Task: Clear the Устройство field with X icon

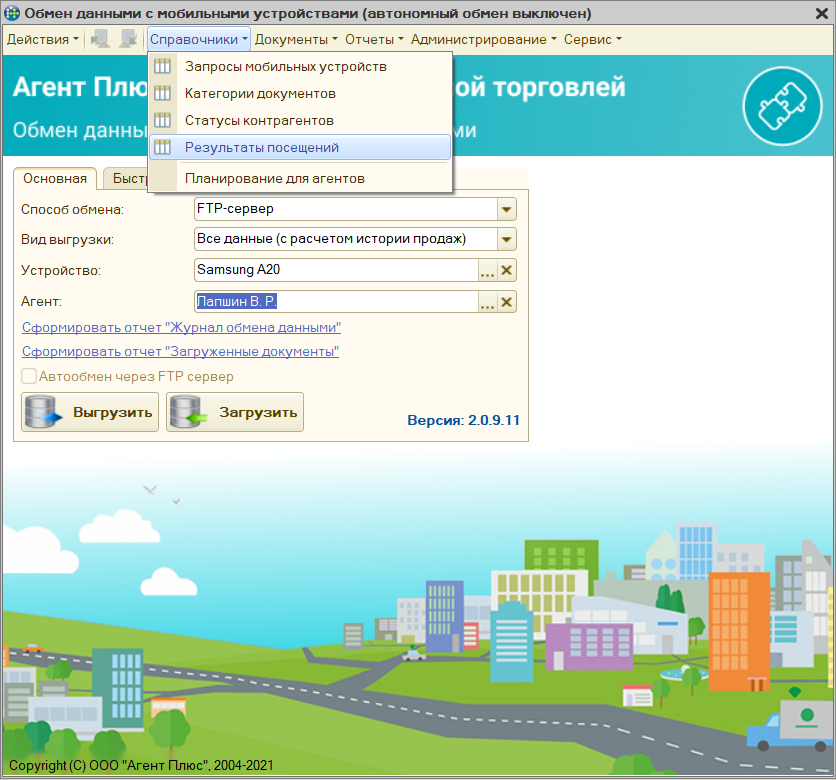Action: point(507,270)
